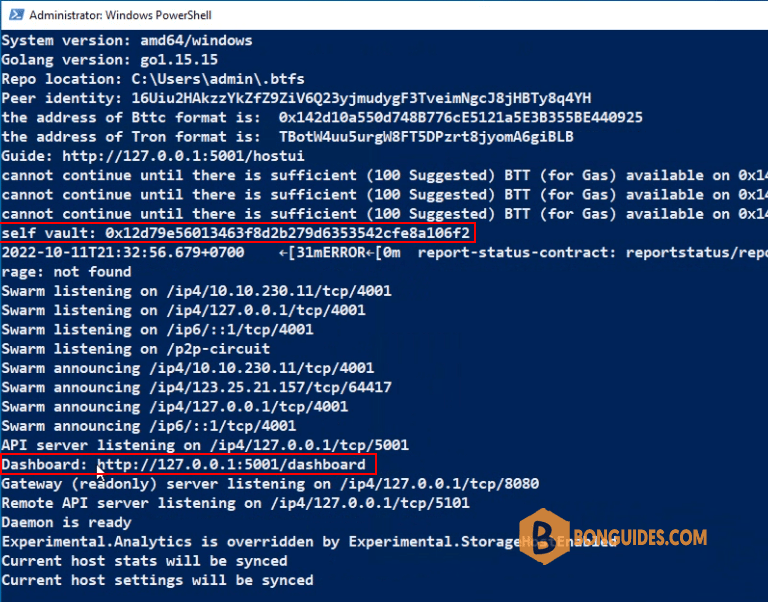Click the System version amd64/windows line

coord(127,41)
